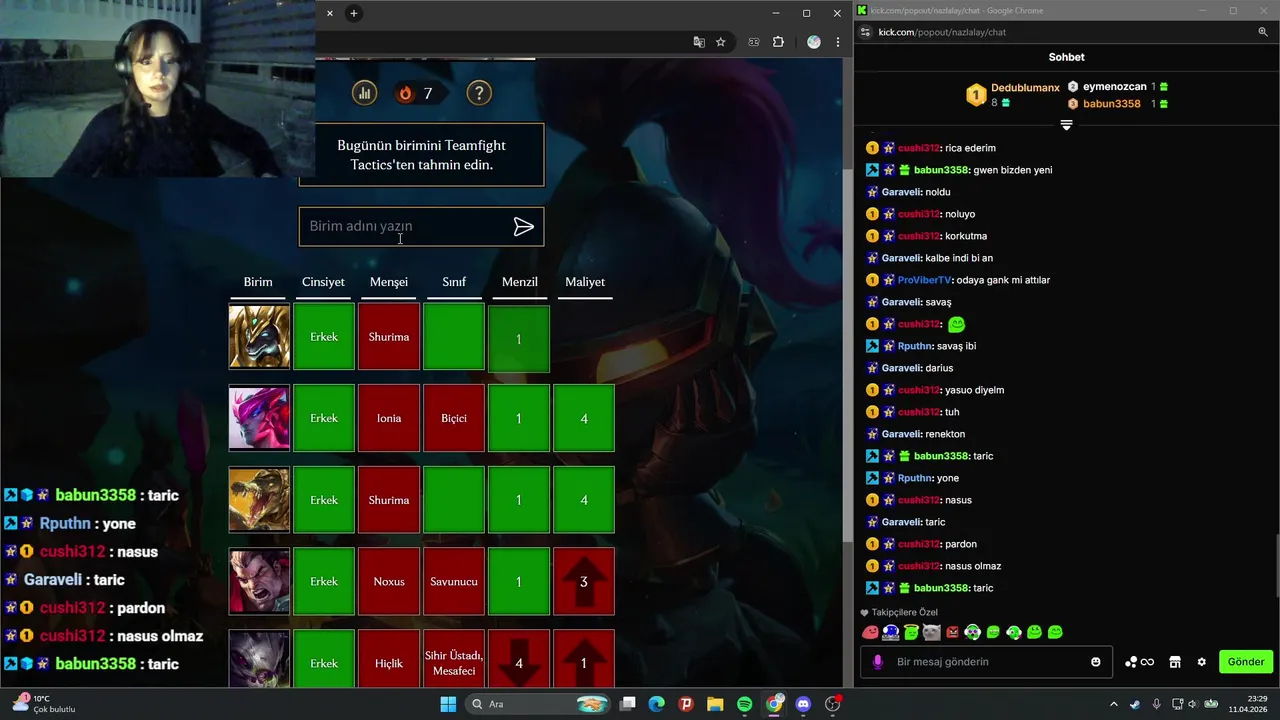Click the Chrome profile avatar

point(813,42)
